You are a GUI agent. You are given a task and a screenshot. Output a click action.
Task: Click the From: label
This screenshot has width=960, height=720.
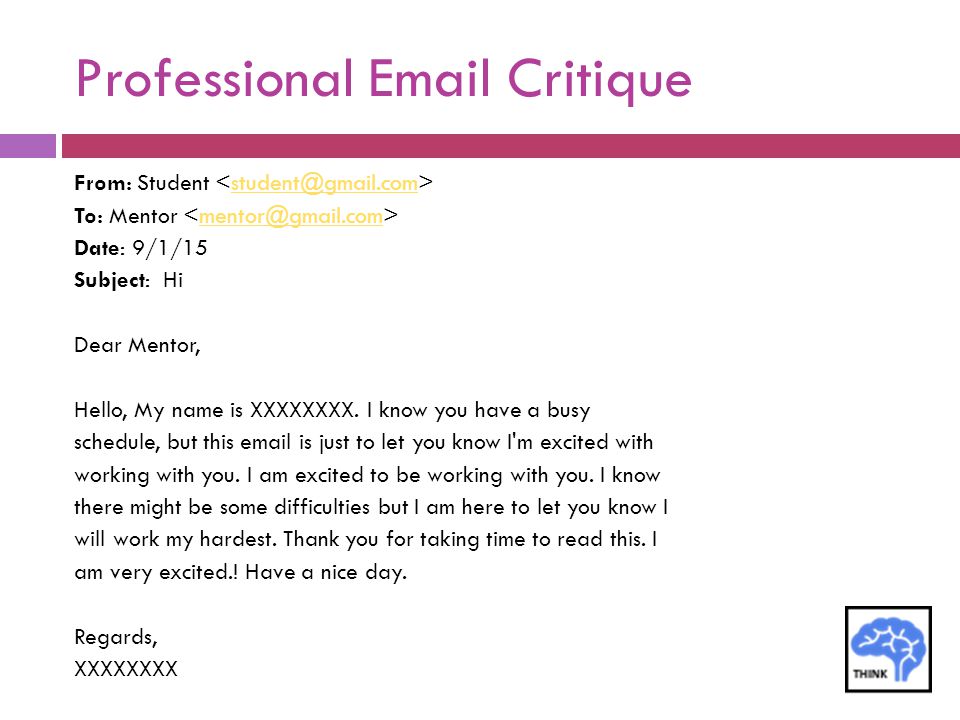pyautogui.click(x=103, y=183)
